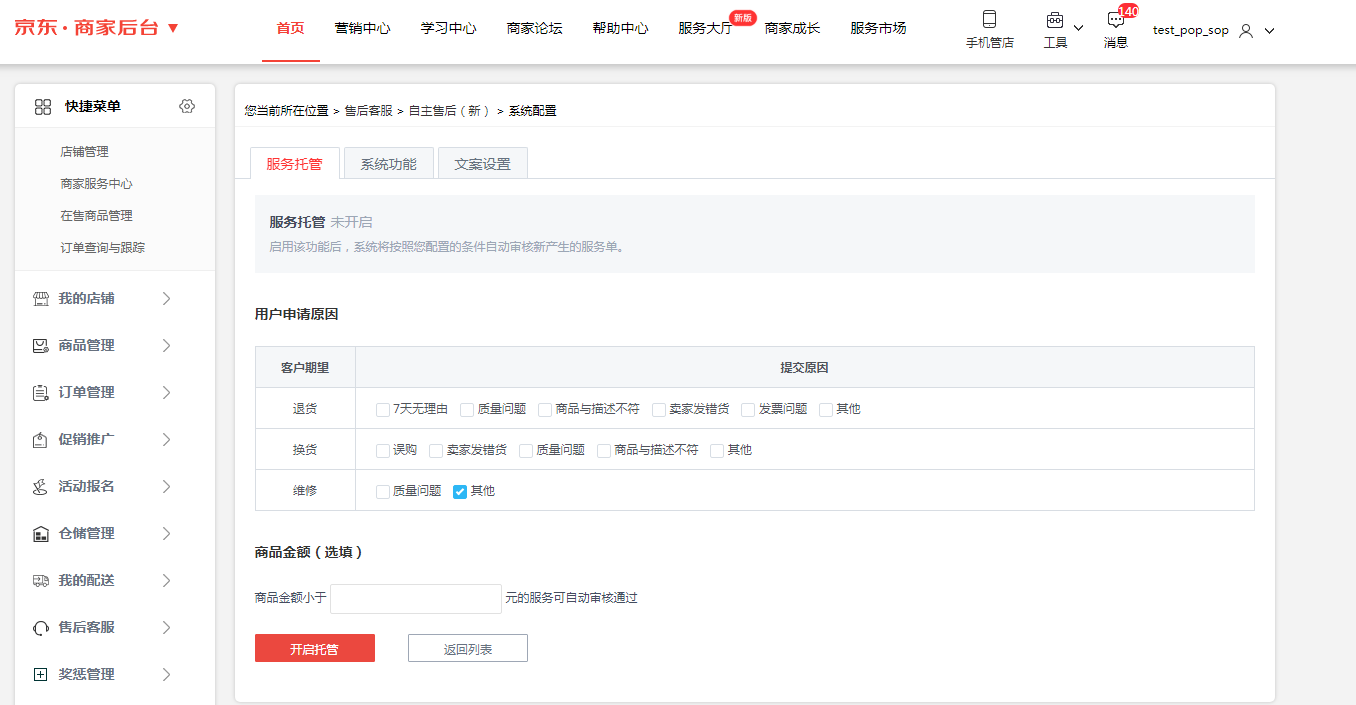
Task: Open 服务大厅 in the top navigation
Action: coord(706,28)
